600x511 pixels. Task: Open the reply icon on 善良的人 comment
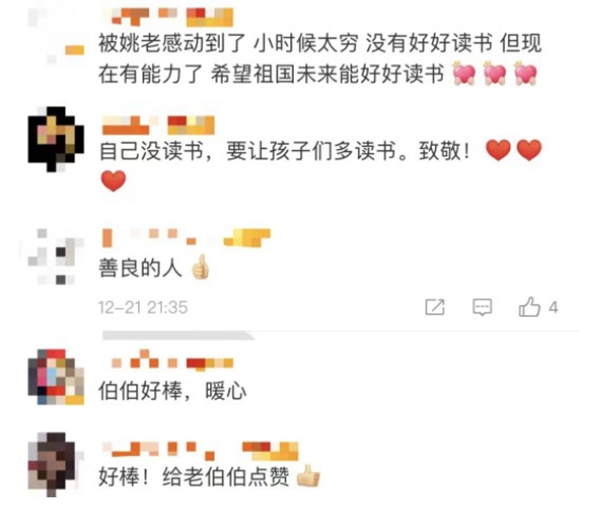[x=482, y=307]
